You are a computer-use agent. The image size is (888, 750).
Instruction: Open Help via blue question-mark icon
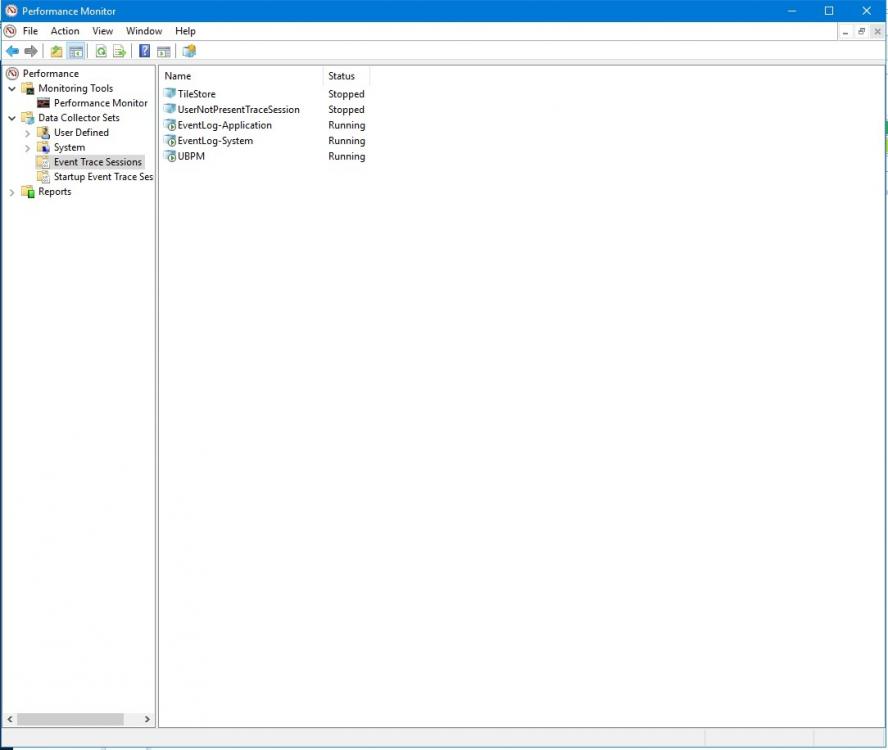145,51
